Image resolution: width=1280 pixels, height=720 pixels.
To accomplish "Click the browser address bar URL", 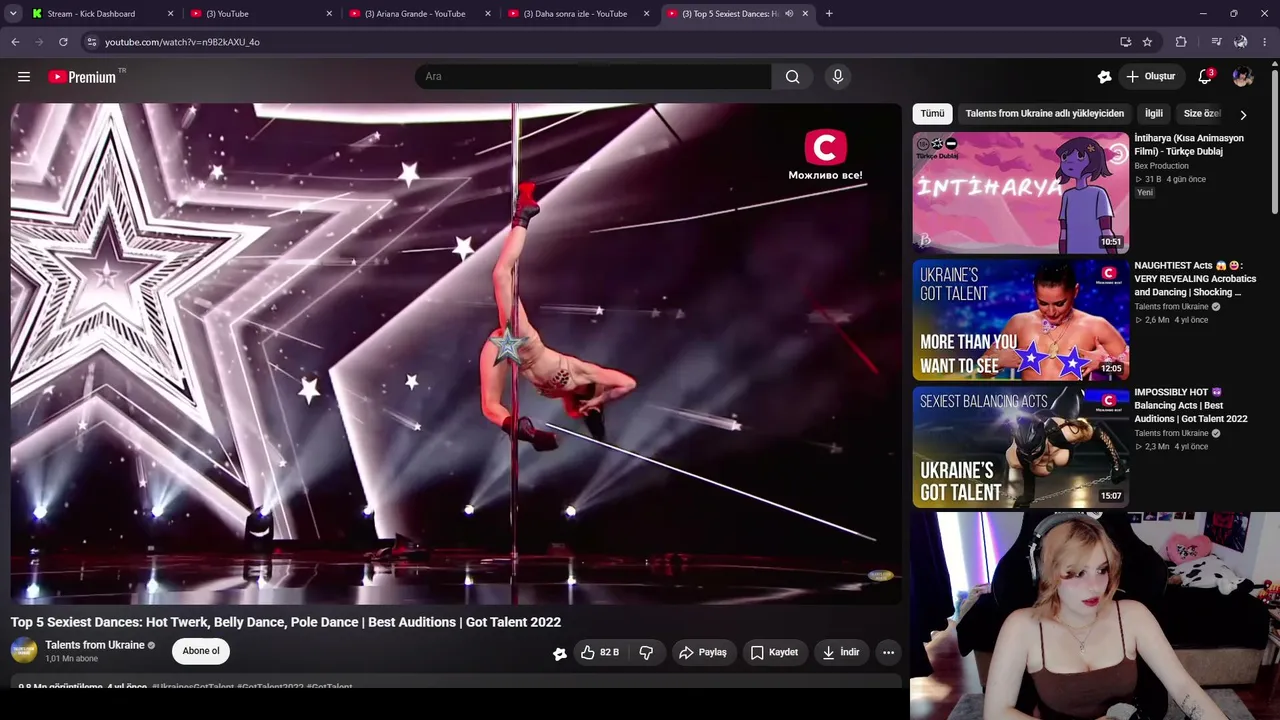I will tap(182, 42).
